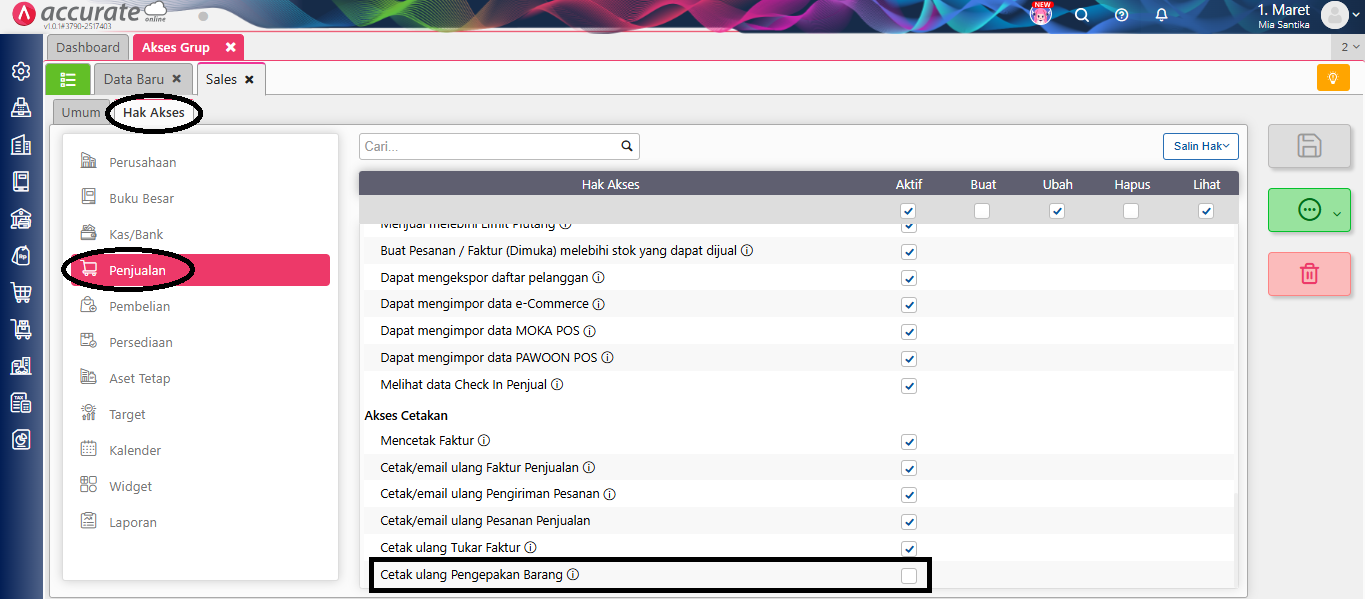The image size is (1365, 599).
Task: Open the Salin Hak dropdown
Action: pos(1200,146)
